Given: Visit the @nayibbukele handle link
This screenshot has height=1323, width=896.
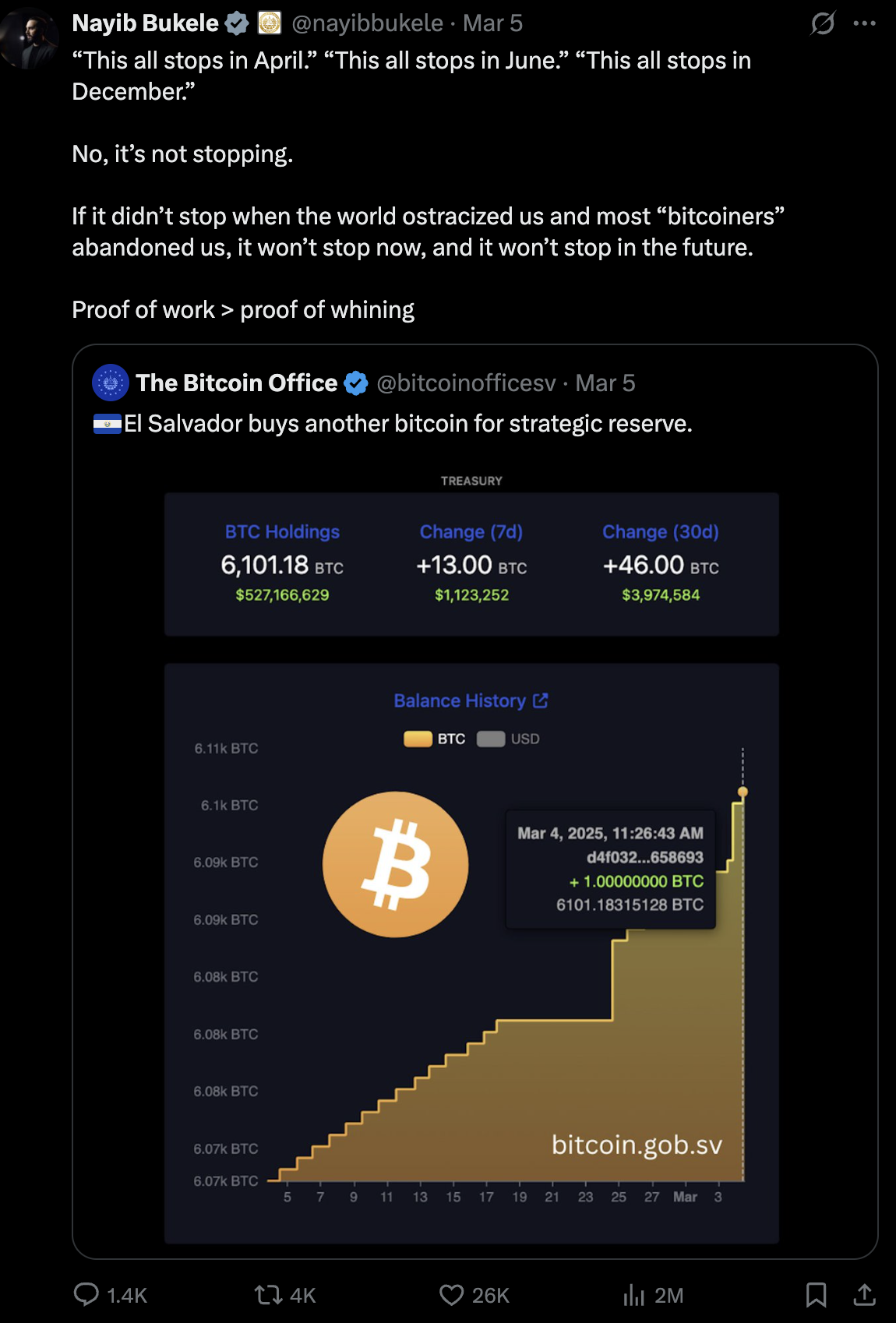Looking at the screenshot, I should click(367, 23).
